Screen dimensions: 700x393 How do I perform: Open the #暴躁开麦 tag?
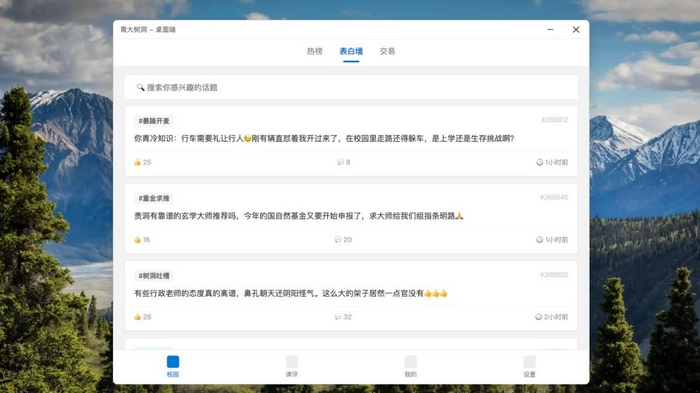[154, 121]
